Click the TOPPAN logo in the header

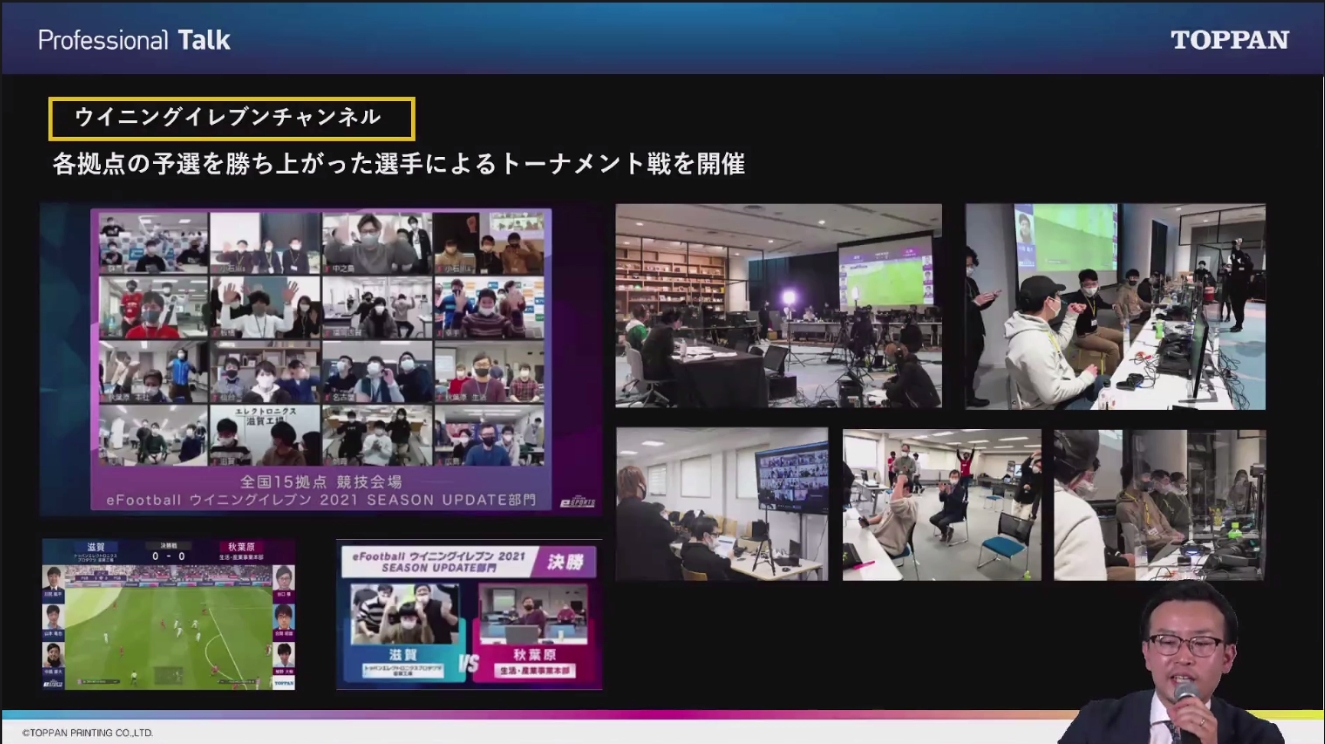click(1230, 40)
